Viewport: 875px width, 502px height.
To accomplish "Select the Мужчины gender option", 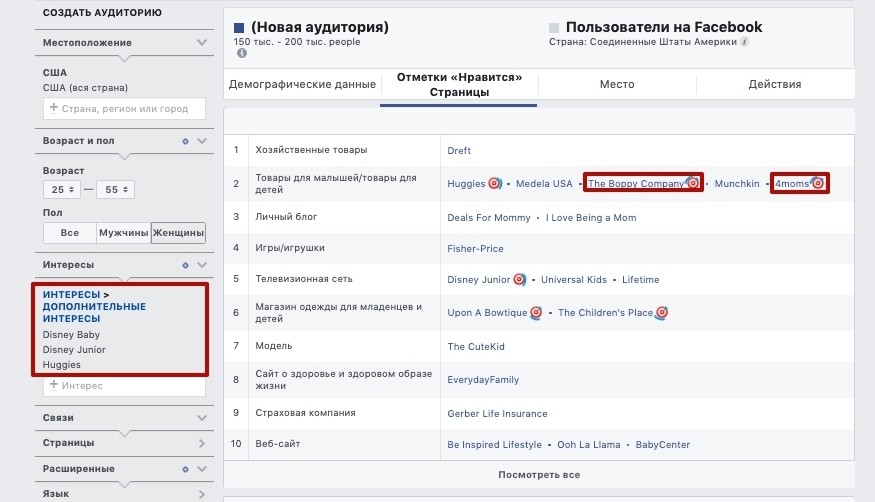I will click(123, 233).
